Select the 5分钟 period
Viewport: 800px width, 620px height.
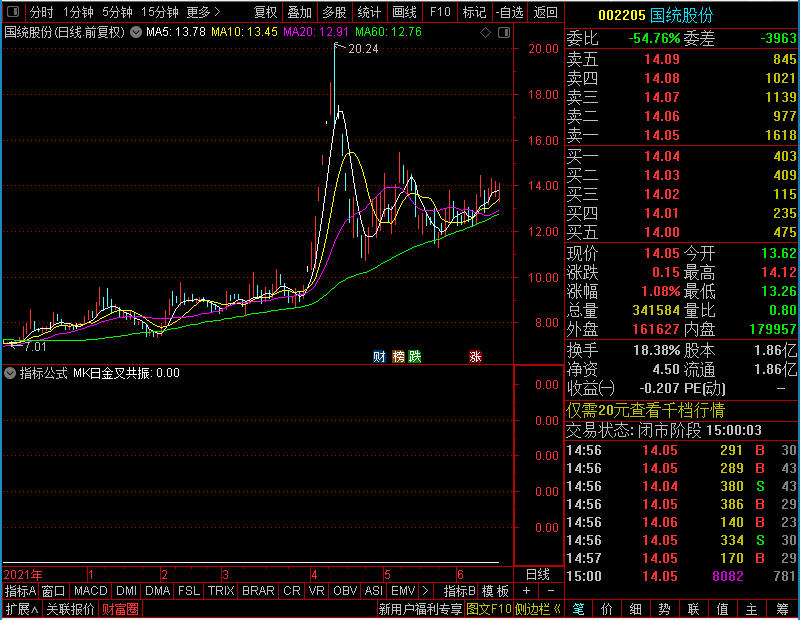pos(117,12)
